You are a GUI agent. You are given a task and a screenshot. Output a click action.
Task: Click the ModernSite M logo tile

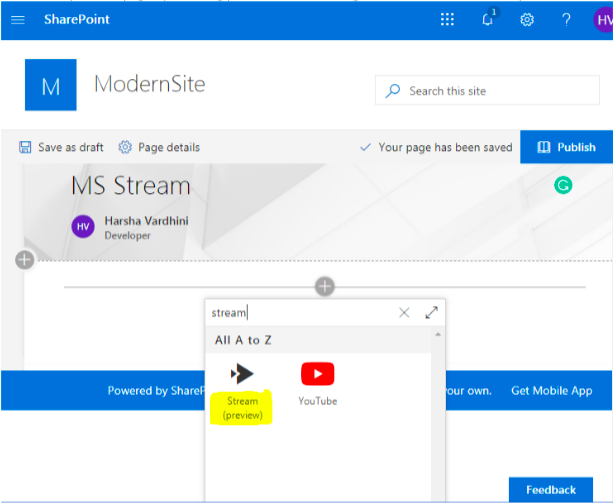click(51, 85)
